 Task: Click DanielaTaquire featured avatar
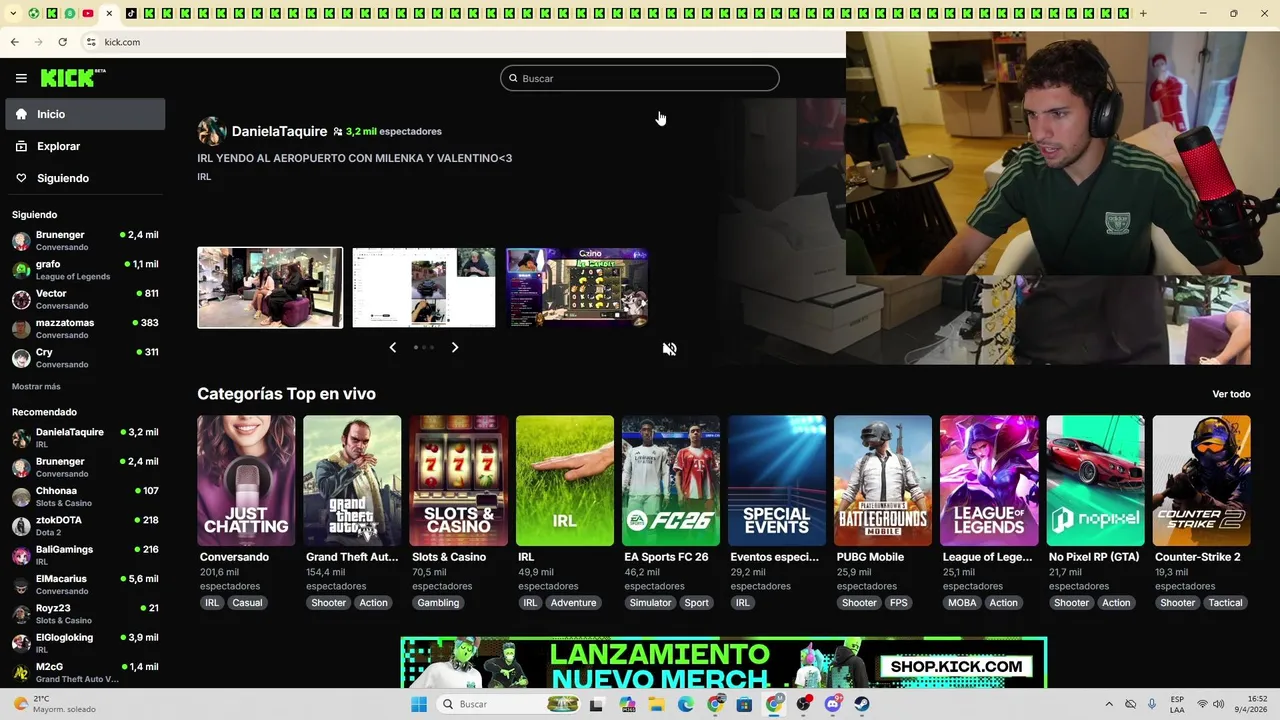[212, 131]
